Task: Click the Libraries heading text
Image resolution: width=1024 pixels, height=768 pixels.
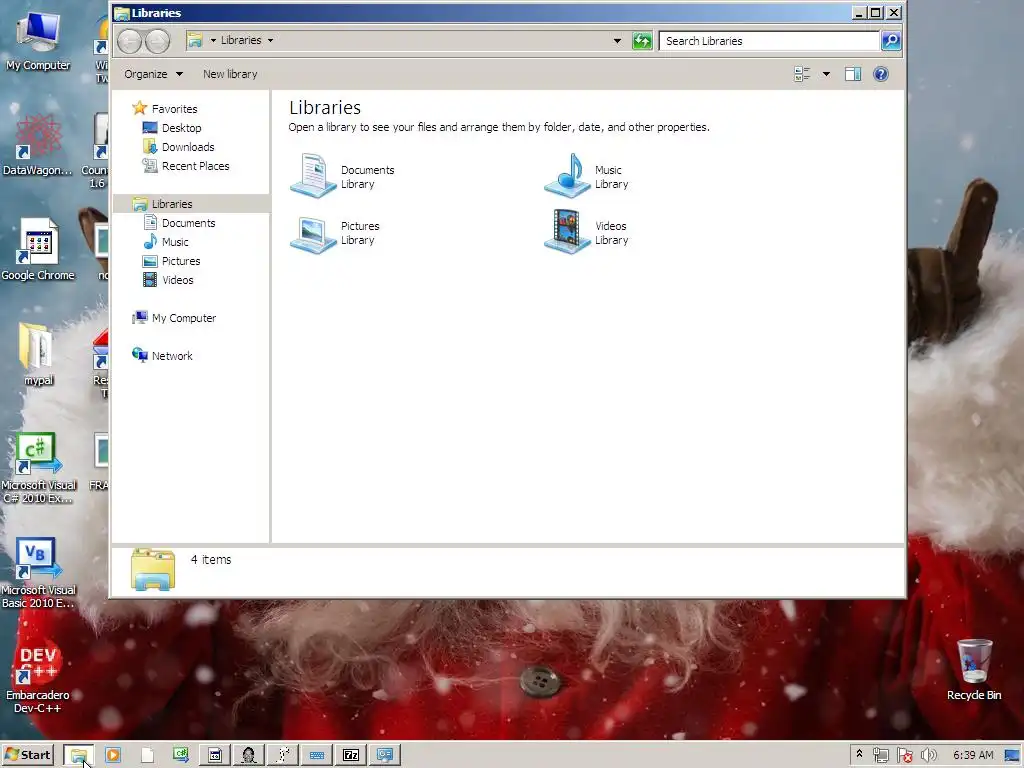Action: coord(325,107)
